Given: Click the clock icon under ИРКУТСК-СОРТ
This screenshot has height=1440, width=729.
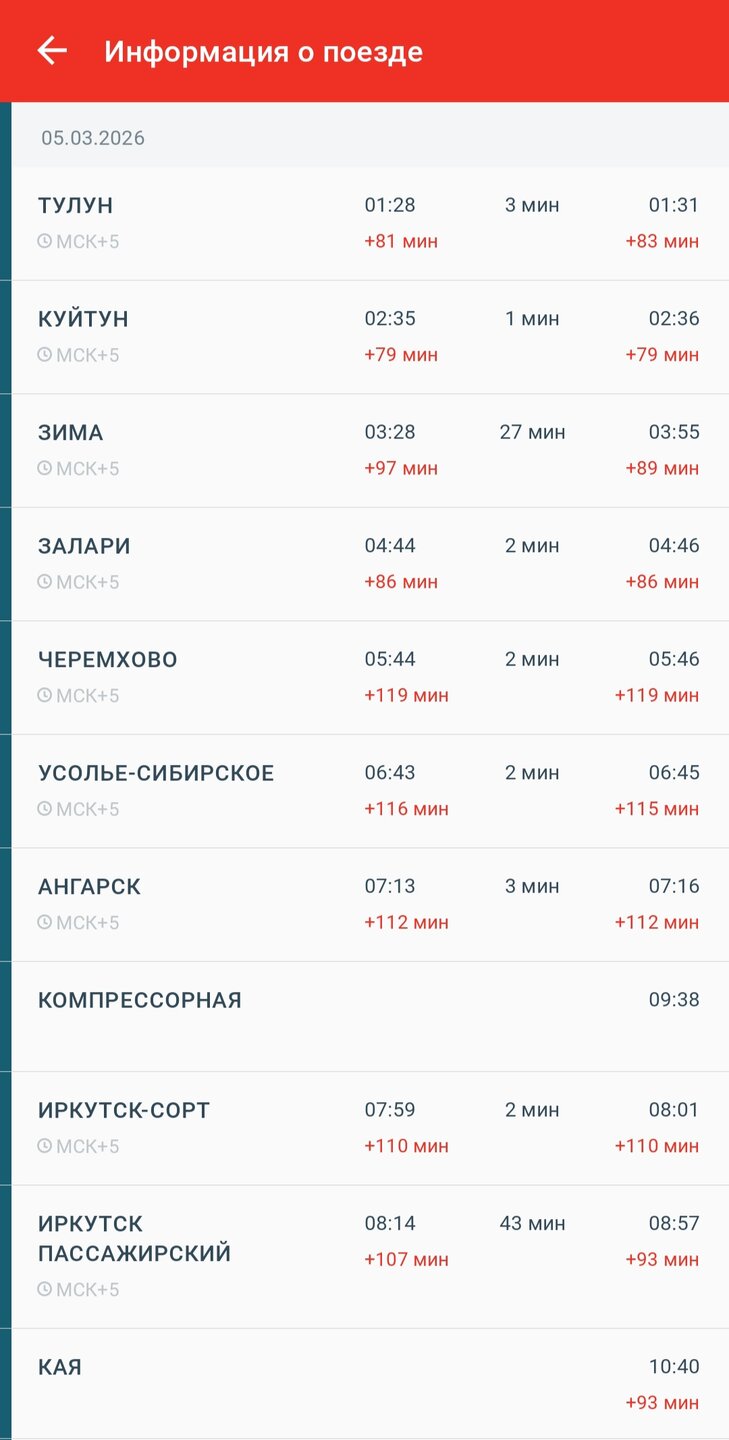Looking at the screenshot, I should (x=44, y=1146).
